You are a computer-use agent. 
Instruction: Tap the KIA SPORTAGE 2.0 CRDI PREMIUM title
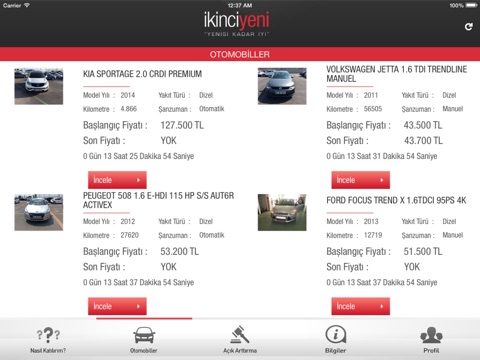point(142,74)
